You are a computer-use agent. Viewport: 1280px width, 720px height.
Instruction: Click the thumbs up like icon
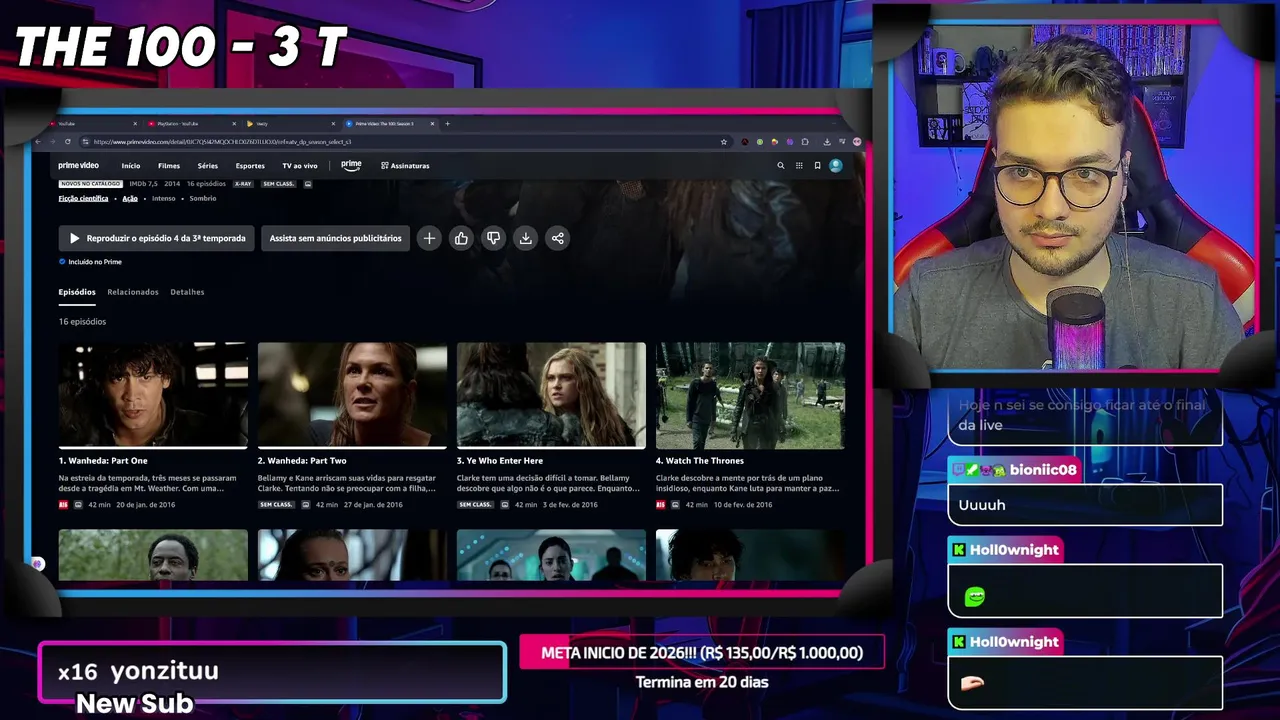(461, 238)
